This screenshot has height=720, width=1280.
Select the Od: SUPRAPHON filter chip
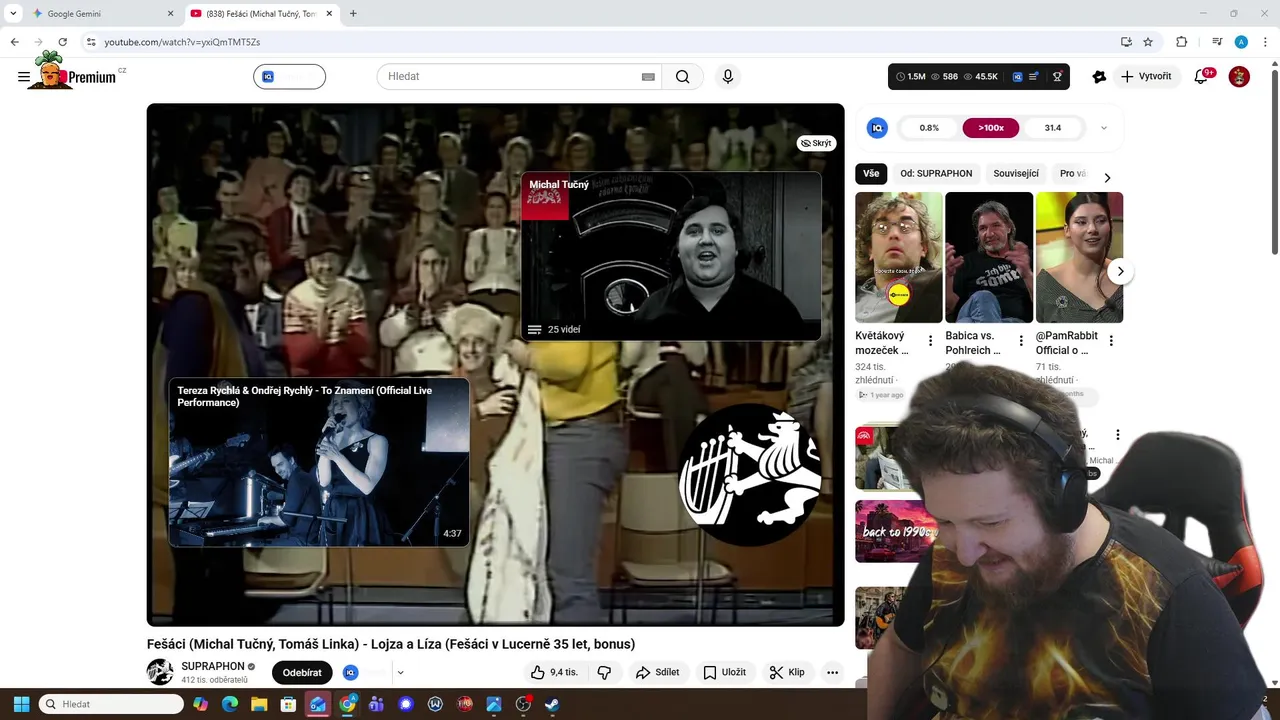tap(936, 174)
